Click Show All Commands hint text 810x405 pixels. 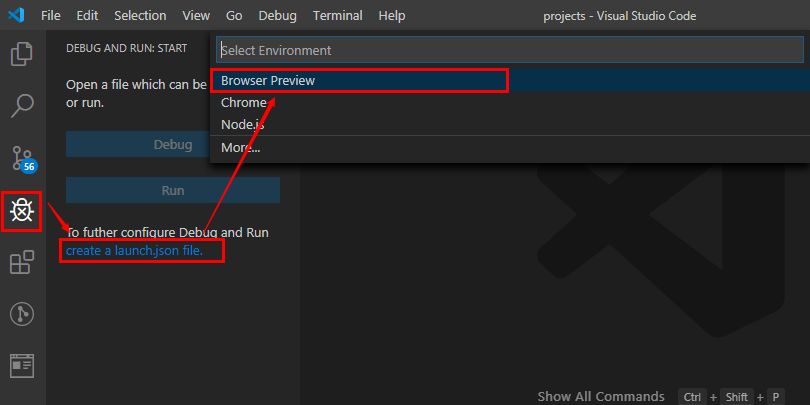click(601, 396)
